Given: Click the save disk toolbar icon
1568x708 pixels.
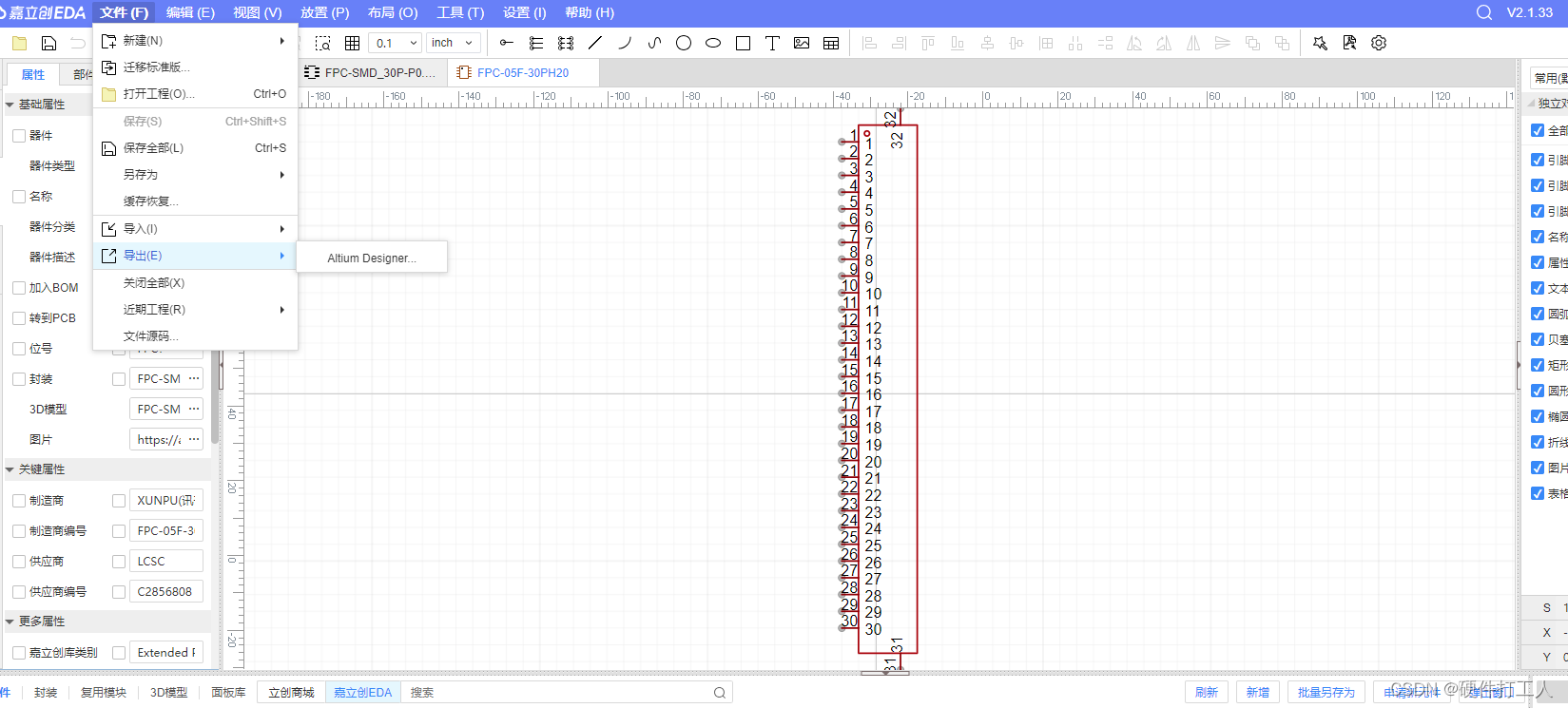Looking at the screenshot, I should coord(48,43).
